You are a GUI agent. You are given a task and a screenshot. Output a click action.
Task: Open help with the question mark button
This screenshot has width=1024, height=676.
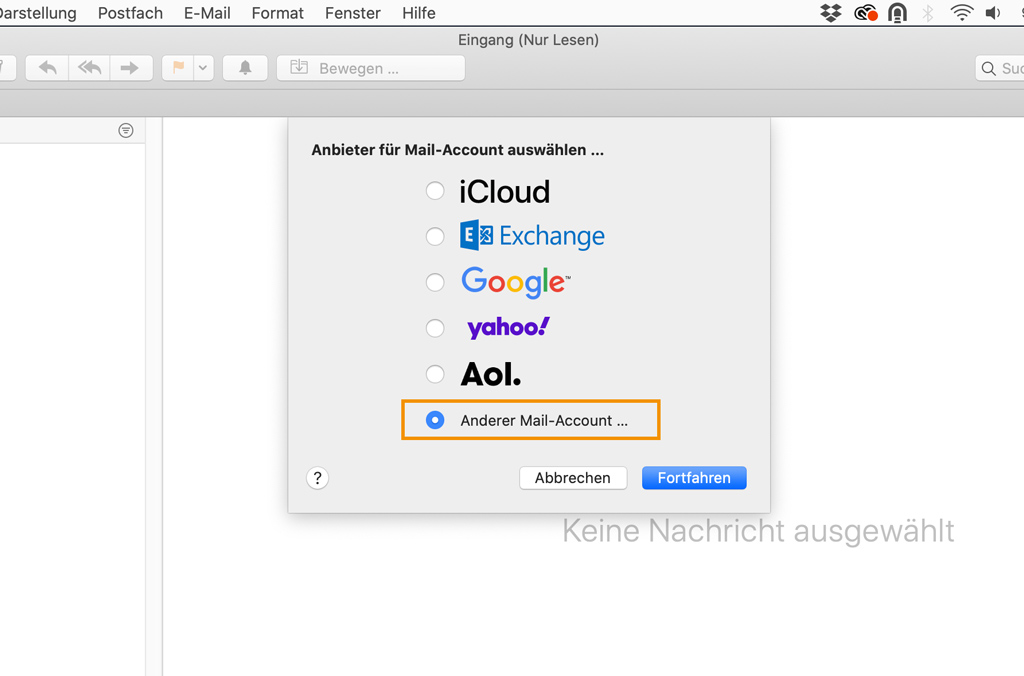(x=317, y=478)
